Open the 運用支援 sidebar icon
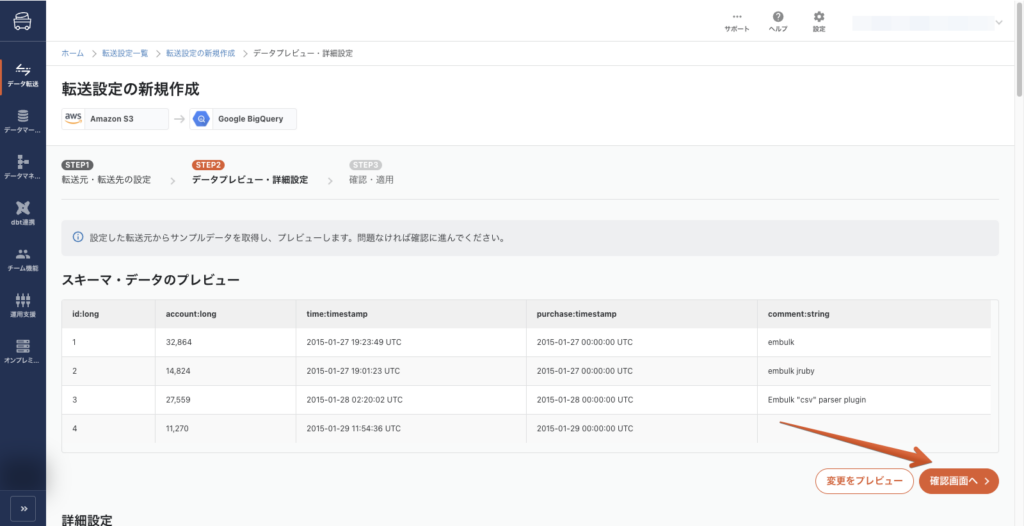Viewport: 1024px width, 526px height. pyautogui.click(x=22, y=305)
